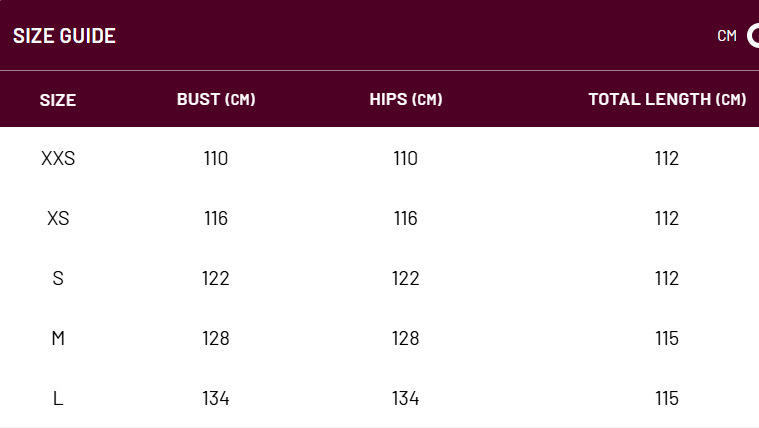This screenshot has height=428, width=759.
Task: Select the TOTAL LENGTH (CM) column header
Action: 667,99
